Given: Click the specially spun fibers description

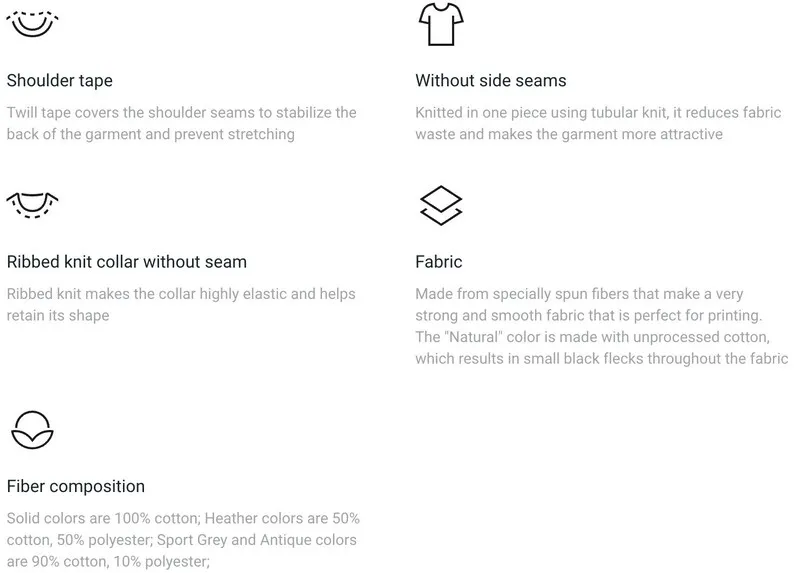Looking at the screenshot, I should 602,326.
